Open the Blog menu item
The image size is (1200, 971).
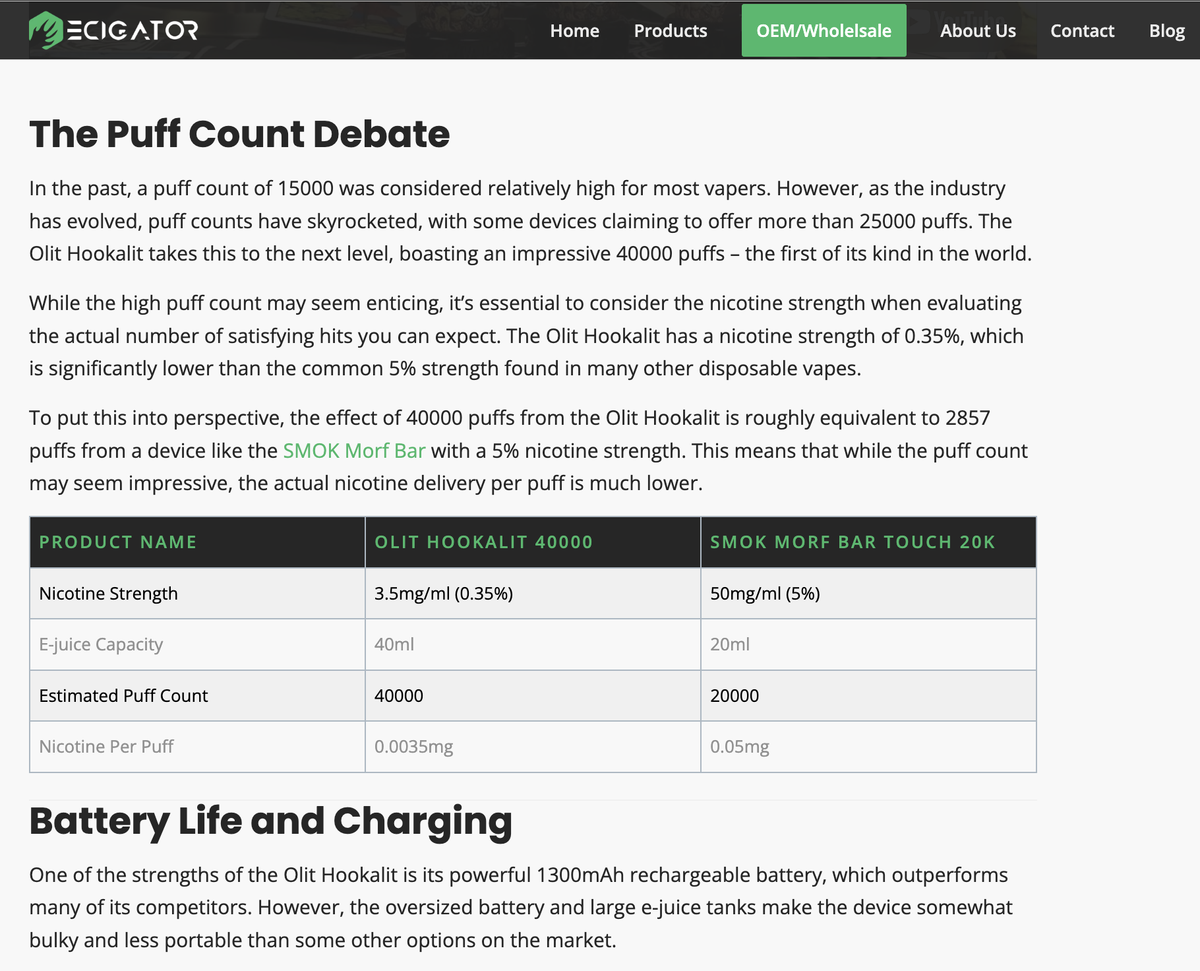pyautogui.click(x=1167, y=31)
